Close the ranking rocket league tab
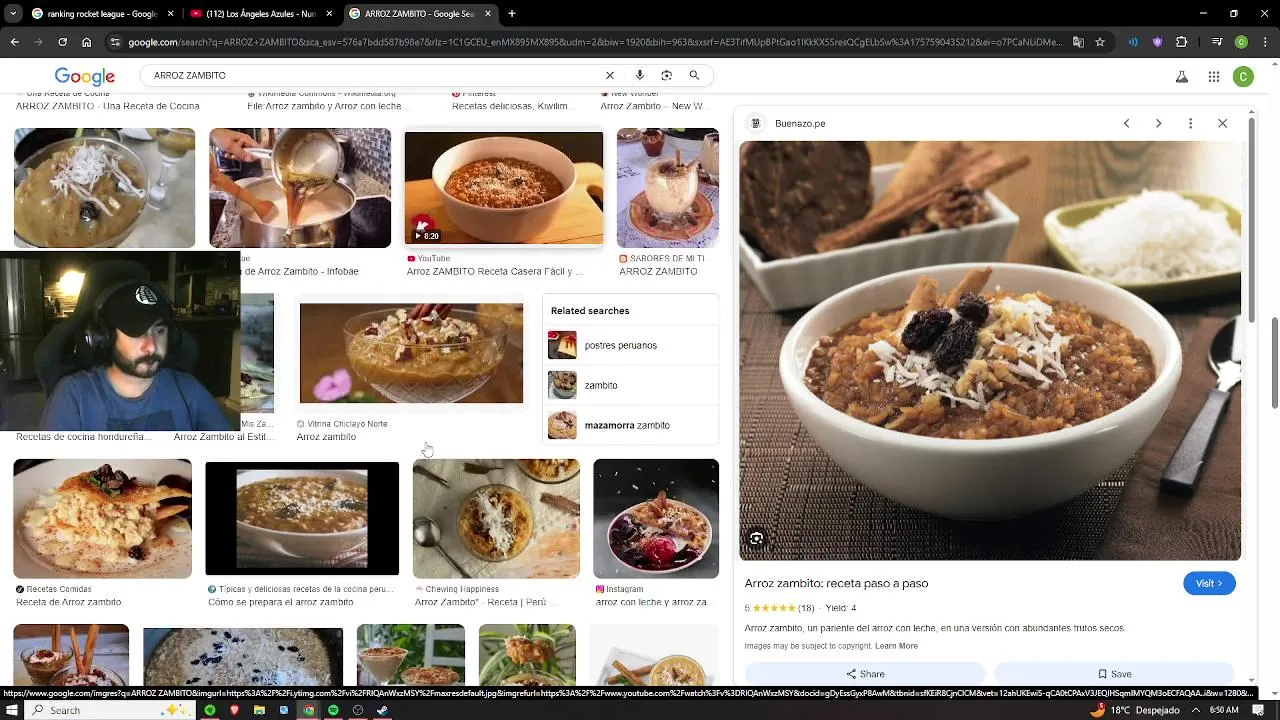 tap(171, 14)
